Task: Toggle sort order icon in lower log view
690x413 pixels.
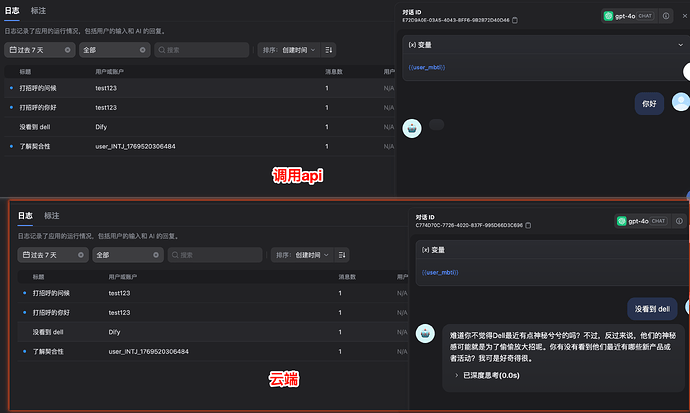Action: [342, 255]
